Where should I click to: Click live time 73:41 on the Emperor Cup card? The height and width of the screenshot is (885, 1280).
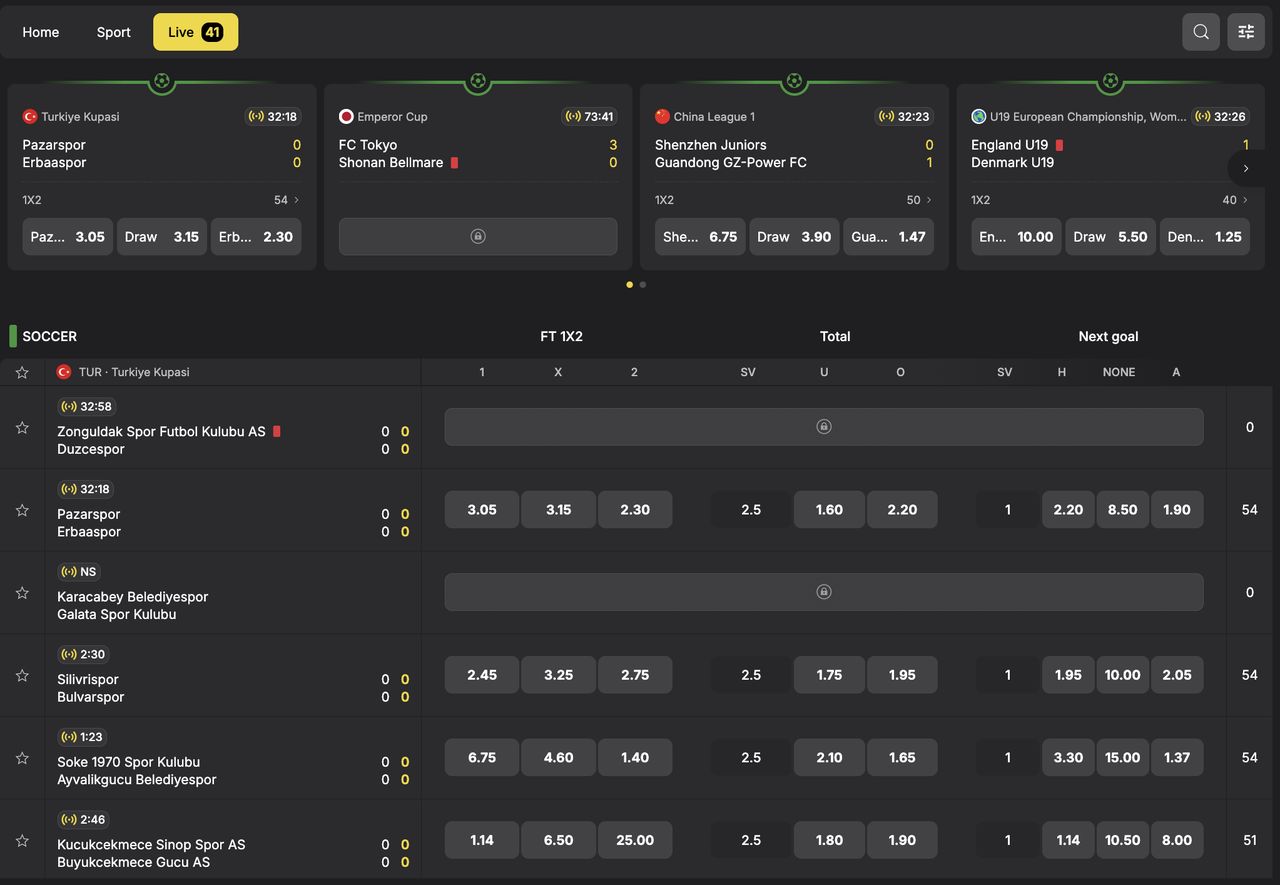point(590,117)
